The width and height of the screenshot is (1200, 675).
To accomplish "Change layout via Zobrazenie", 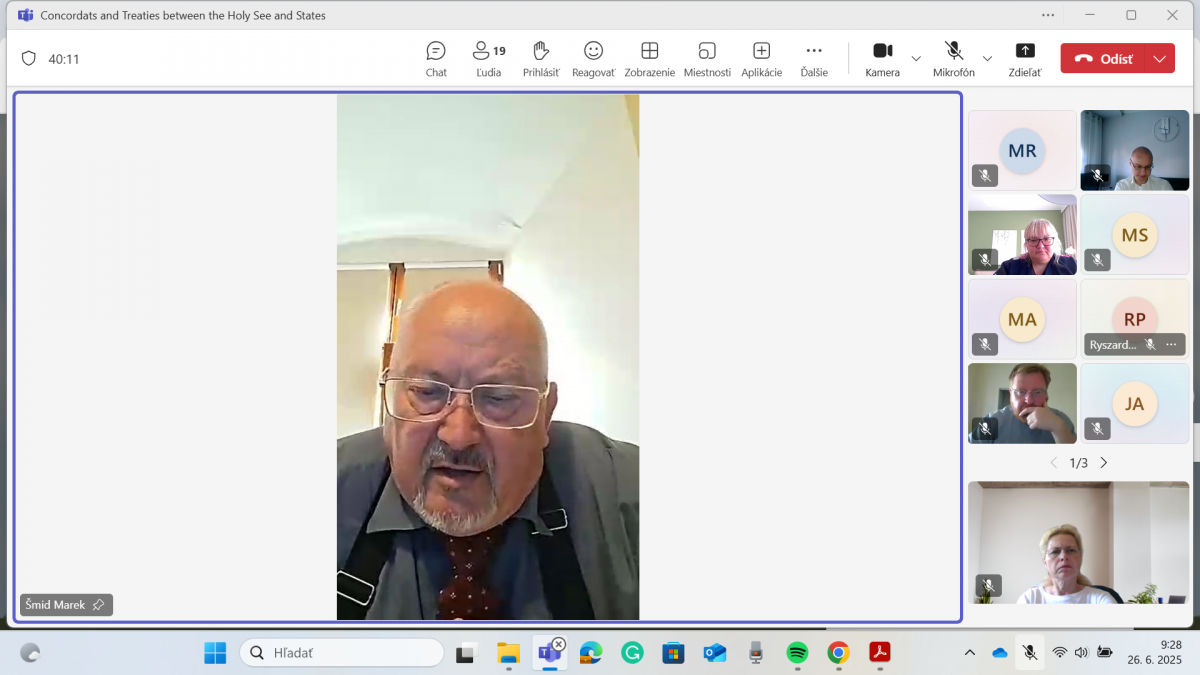I will [650, 59].
